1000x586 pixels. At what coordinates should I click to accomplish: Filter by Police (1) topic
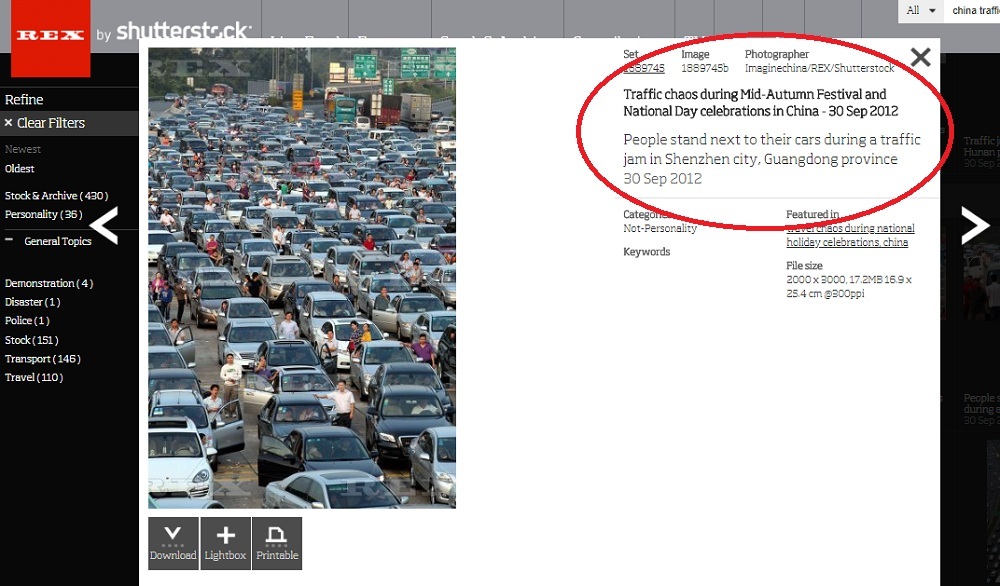[x=27, y=321]
